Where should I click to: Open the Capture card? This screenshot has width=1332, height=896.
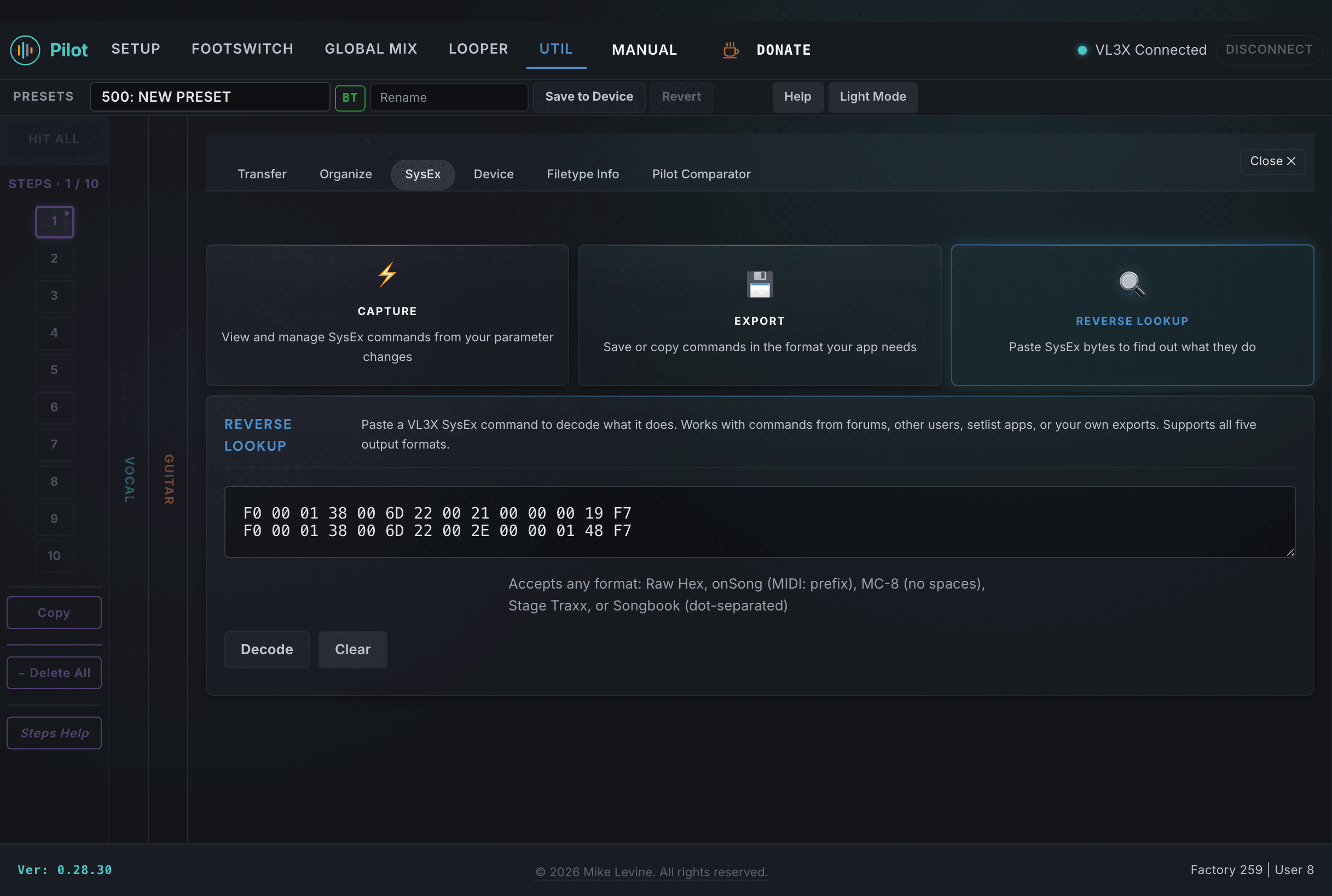pyautogui.click(x=387, y=316)
